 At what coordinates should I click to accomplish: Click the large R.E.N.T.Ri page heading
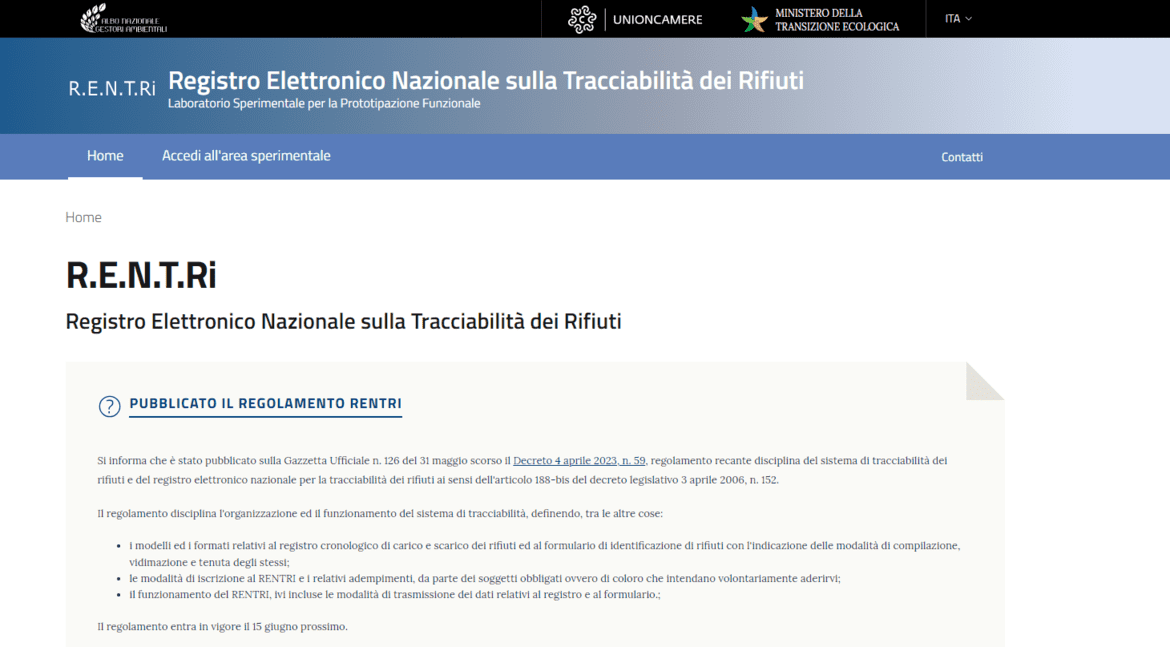tap(141, 275)
